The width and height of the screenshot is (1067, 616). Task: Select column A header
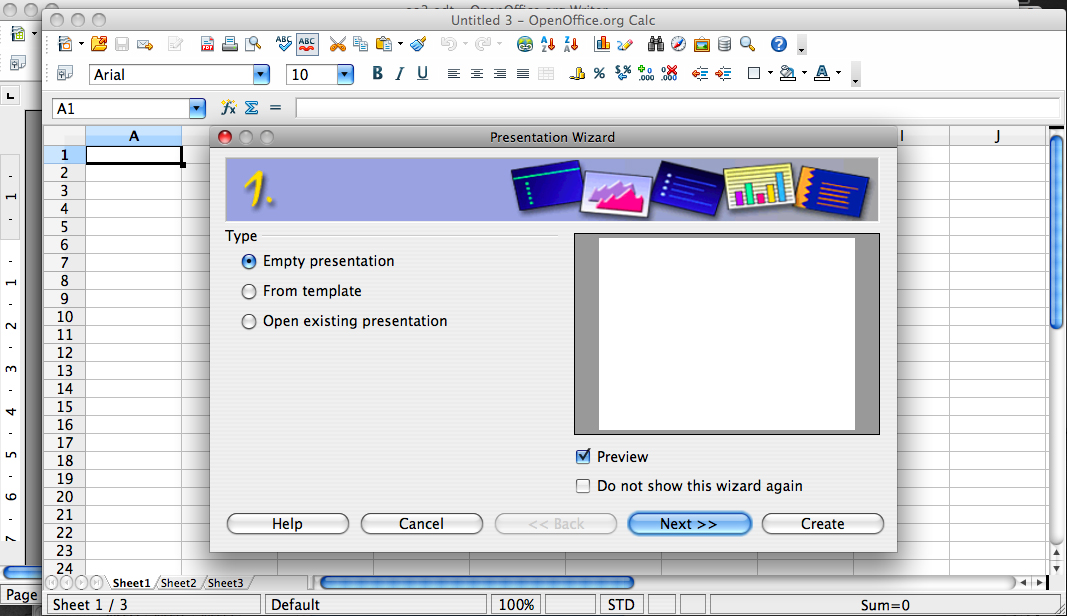(133, 136)
